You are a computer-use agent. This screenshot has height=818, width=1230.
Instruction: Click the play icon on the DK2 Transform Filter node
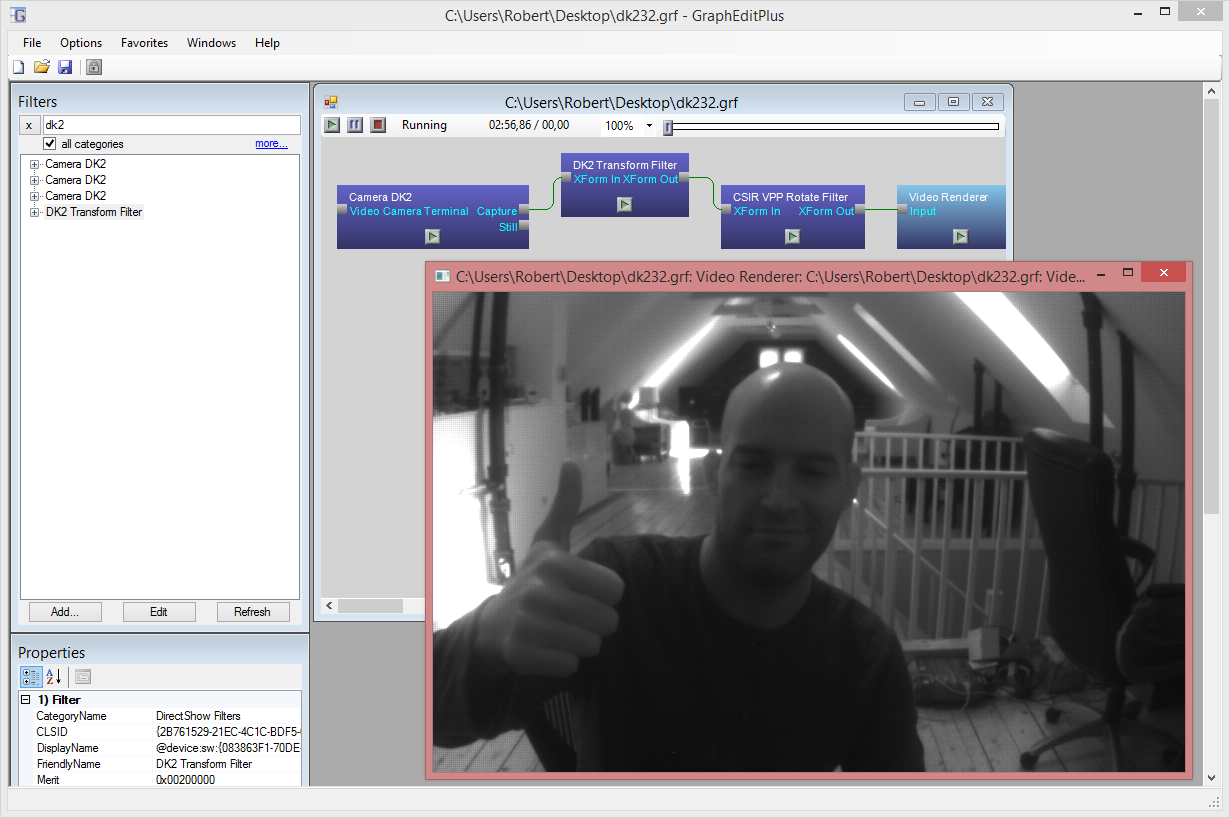click(x=624, y=205)
